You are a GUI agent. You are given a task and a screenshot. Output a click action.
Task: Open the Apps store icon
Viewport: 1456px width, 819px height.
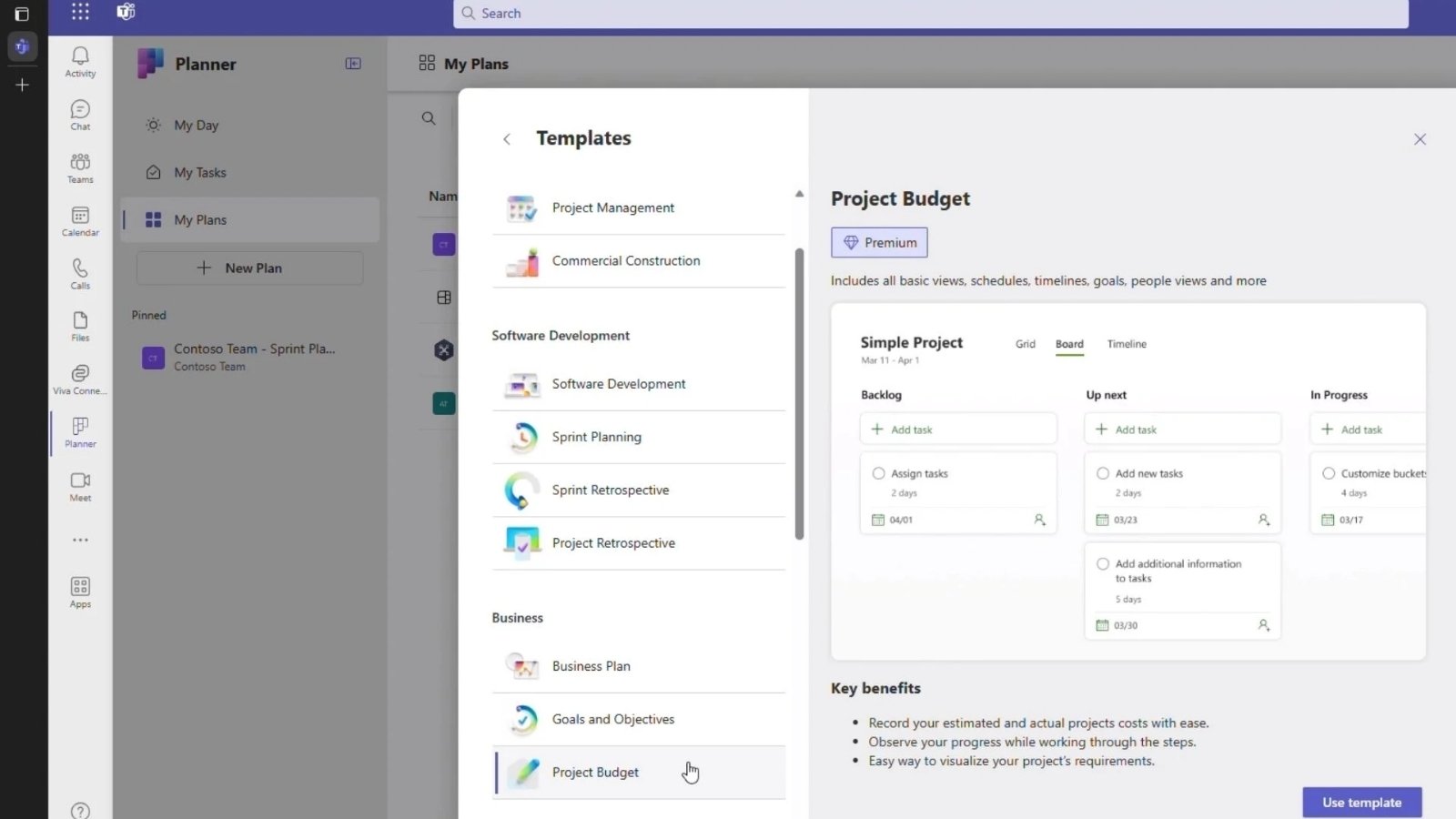click(80, 592)
